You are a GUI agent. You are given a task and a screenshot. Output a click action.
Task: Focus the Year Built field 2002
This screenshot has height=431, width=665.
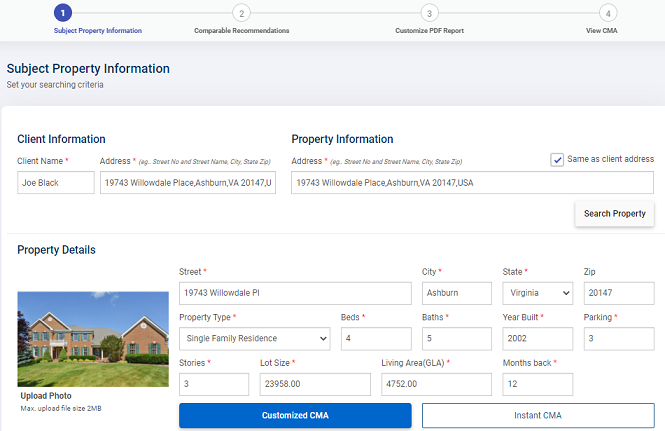[537, 339]
